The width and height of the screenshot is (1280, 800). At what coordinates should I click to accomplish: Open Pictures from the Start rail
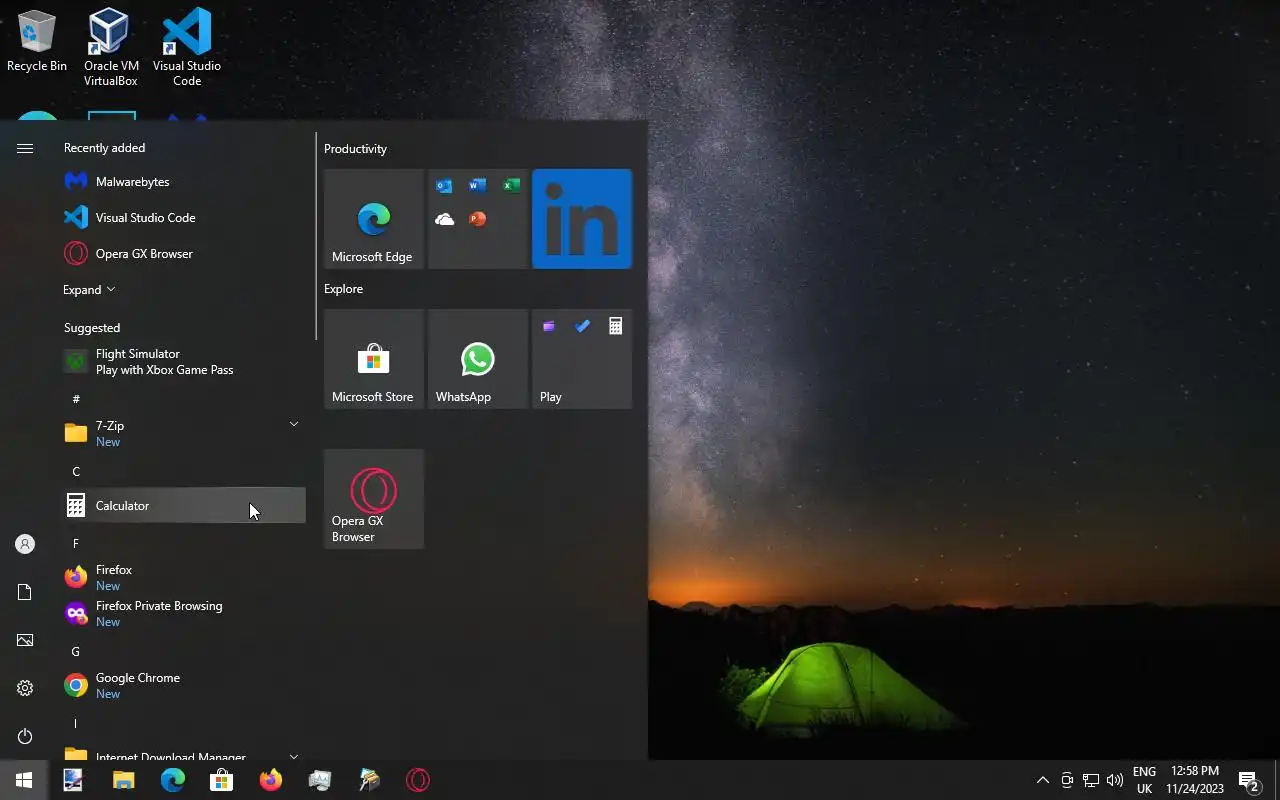(x=25, y=640)
